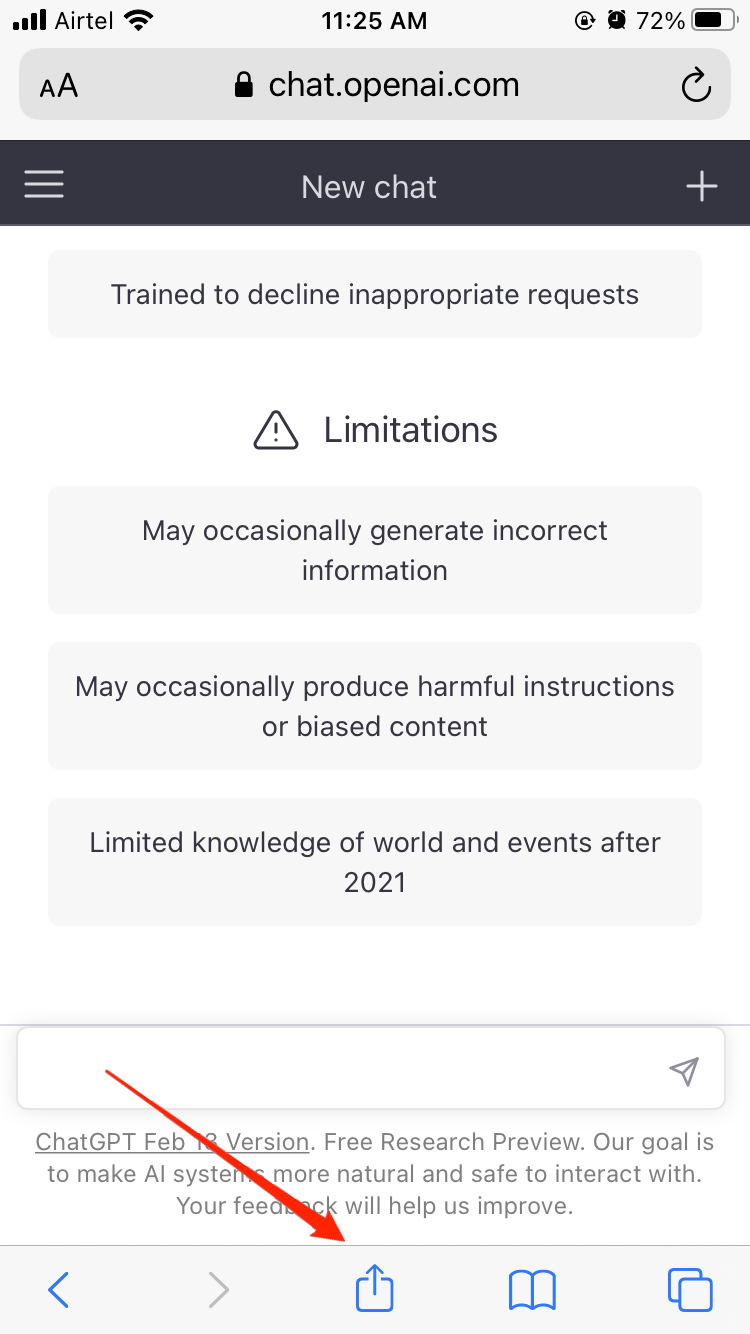Tap "Trained to decline inappropriate requests" card

(375, 295)
